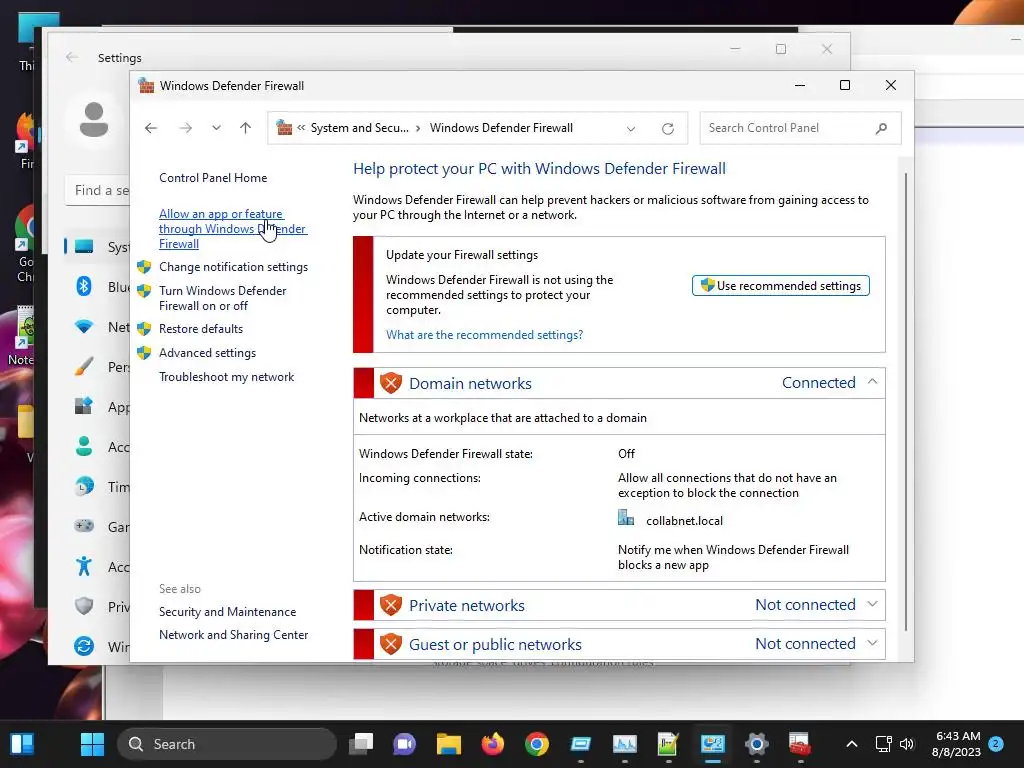1024x768 pixels.
Task: Open Network and Sharing Center link
Action: 233,635
